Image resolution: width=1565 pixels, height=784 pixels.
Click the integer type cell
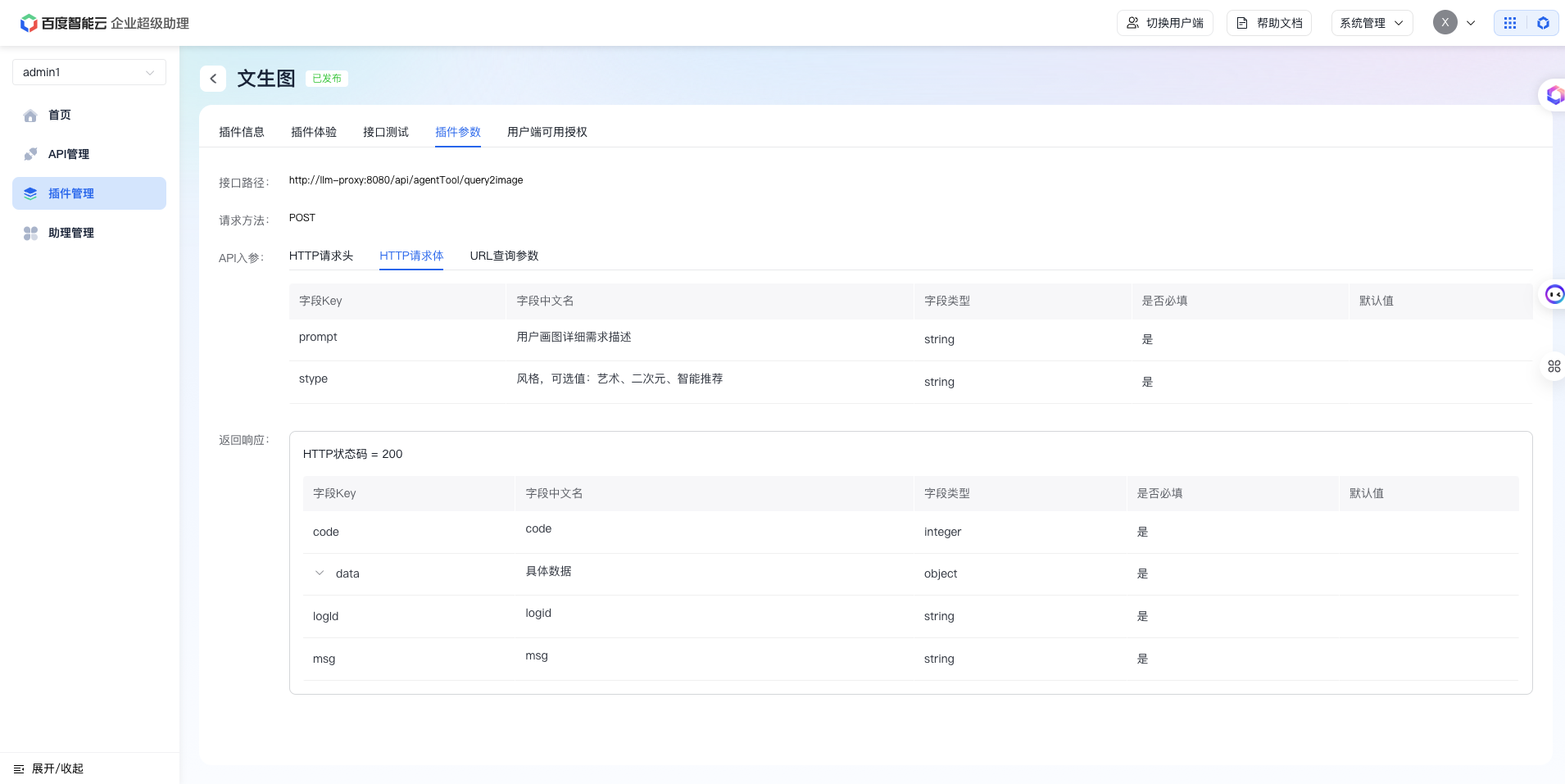pos(942,532)
